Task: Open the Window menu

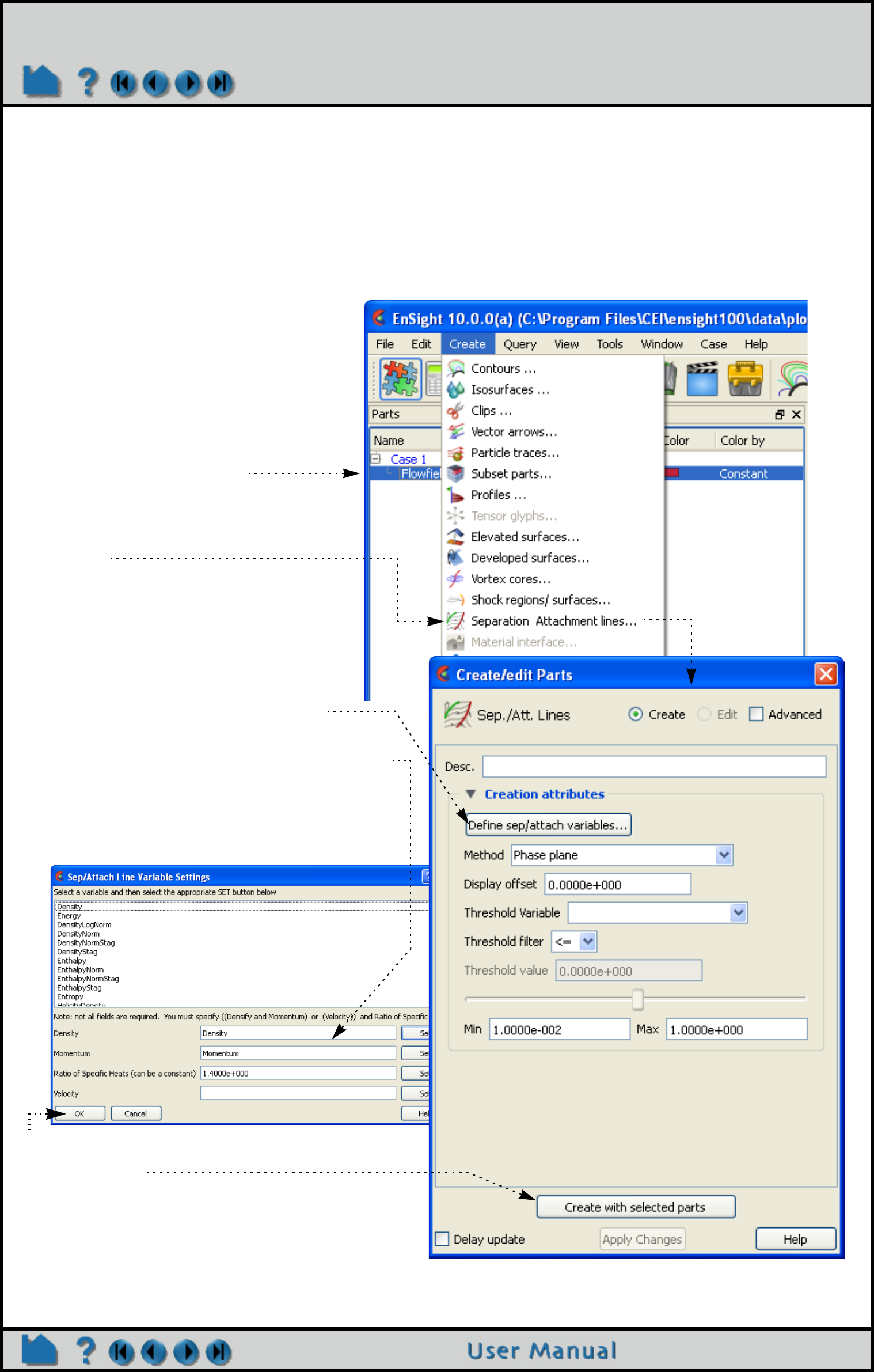Action: (x=662, y=344)
